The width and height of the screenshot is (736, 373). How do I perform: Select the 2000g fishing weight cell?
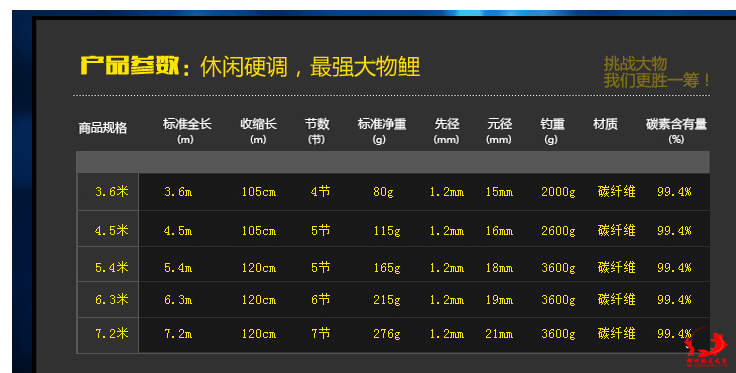tap(558, 192)
